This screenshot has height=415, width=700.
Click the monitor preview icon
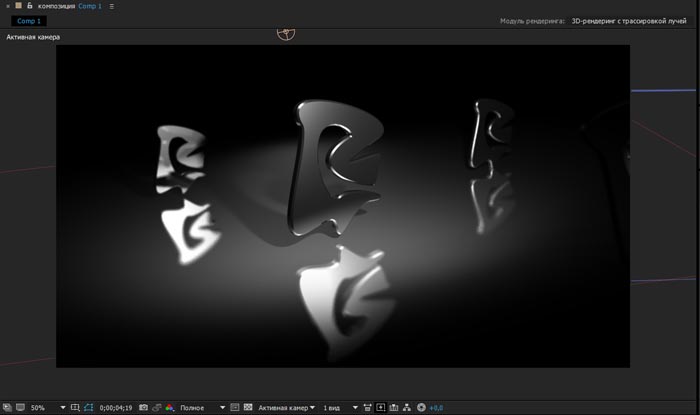pyautogui.click(x=21, y=407)
